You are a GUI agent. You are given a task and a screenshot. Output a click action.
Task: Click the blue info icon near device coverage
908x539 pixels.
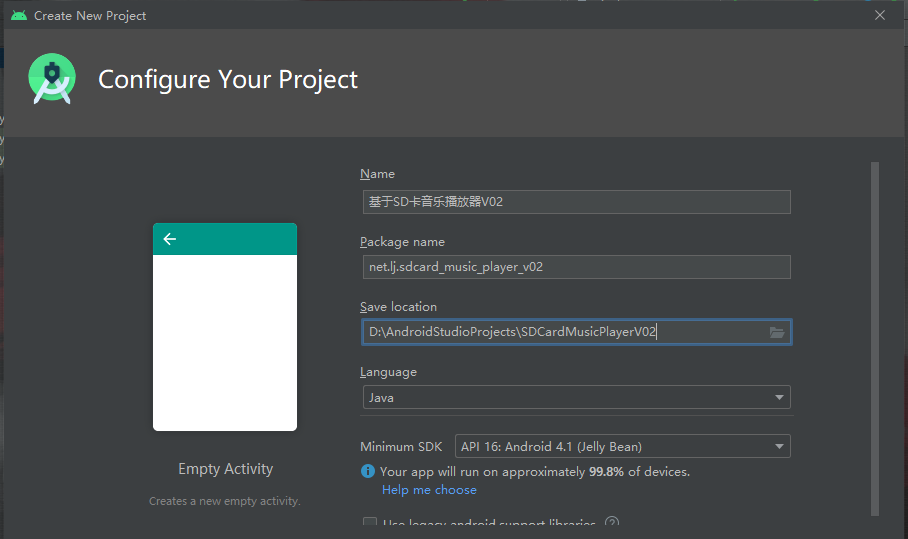click(368, 471)
